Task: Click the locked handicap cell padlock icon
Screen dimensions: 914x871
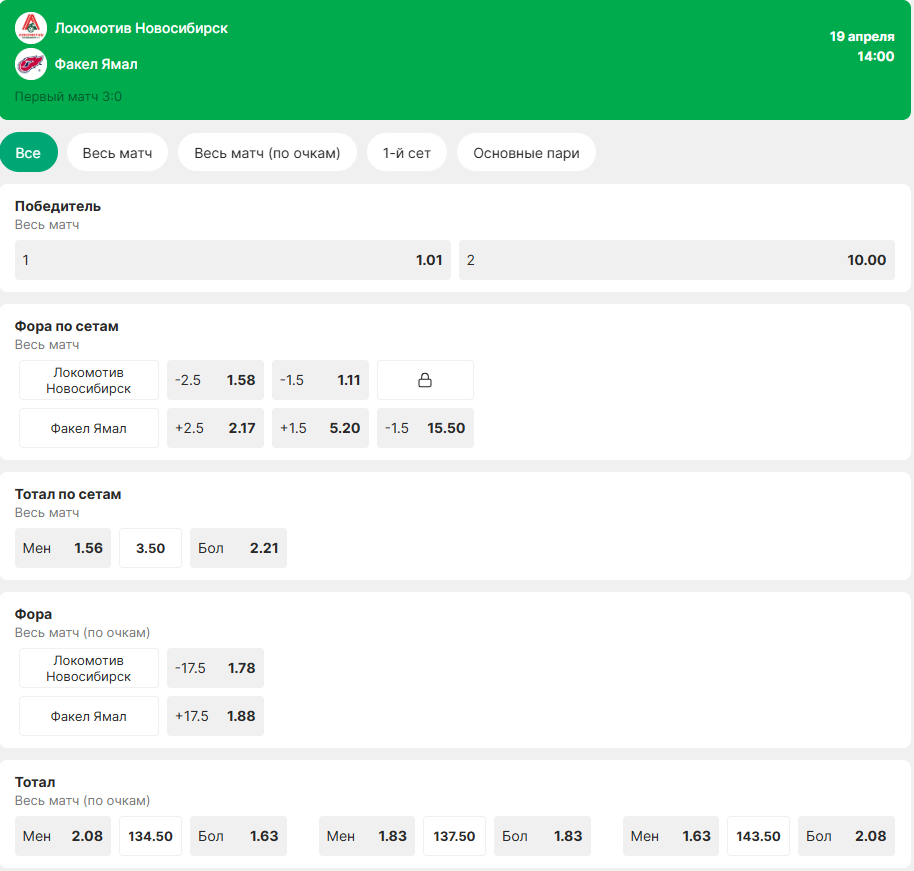Action: 425,380
